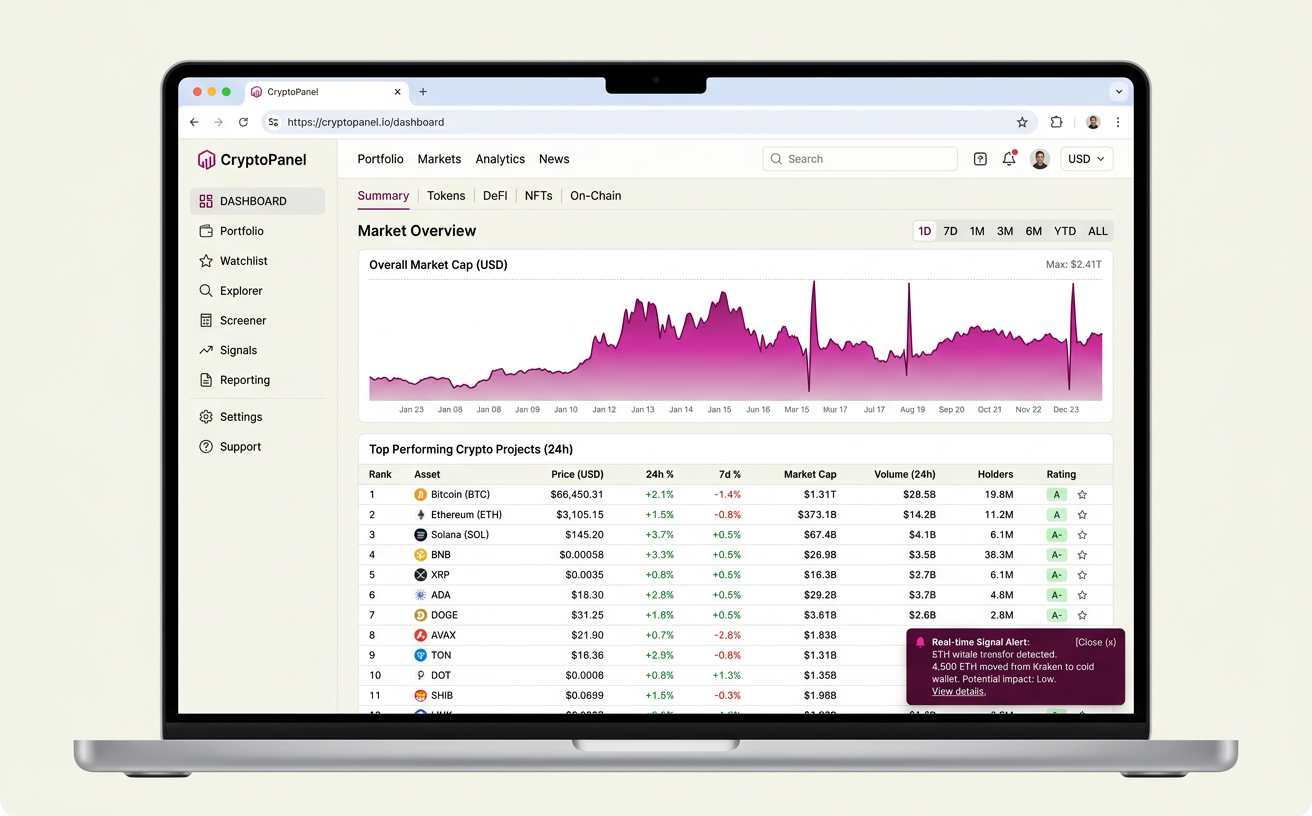This screenshot has height=816, width=1312.
Task: Open the Dashboard sidebar item
Action: tap(257, 201)
